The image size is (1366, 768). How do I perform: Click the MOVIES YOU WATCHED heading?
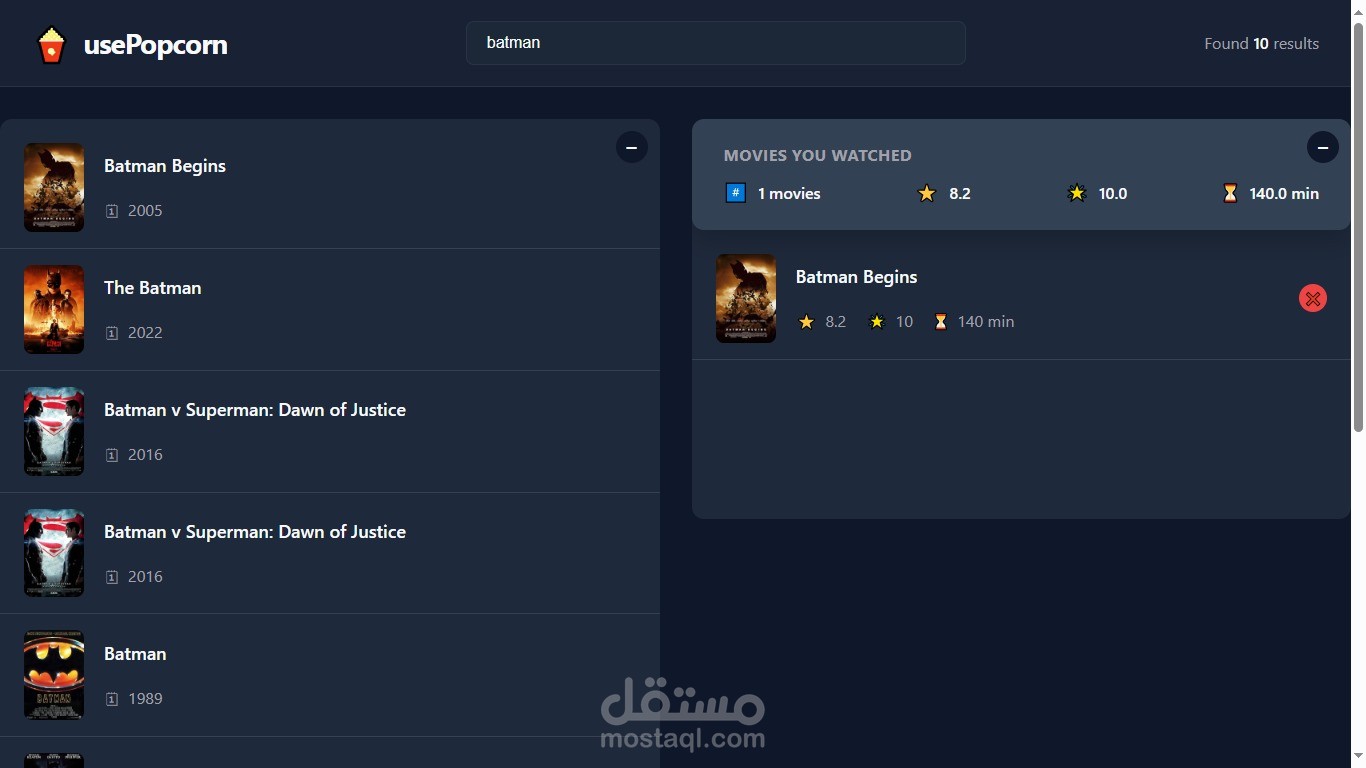click(818, 156)
